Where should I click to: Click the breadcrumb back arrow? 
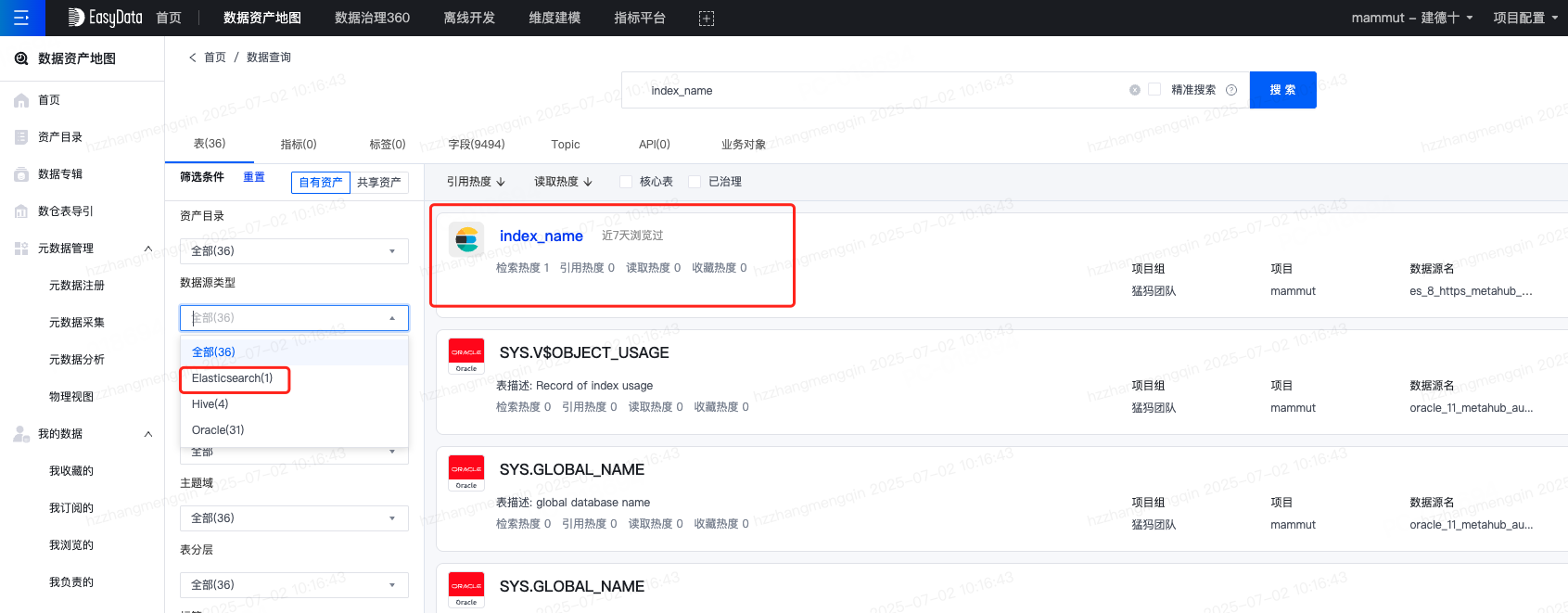pyautogui.click(x=193, y=57)
